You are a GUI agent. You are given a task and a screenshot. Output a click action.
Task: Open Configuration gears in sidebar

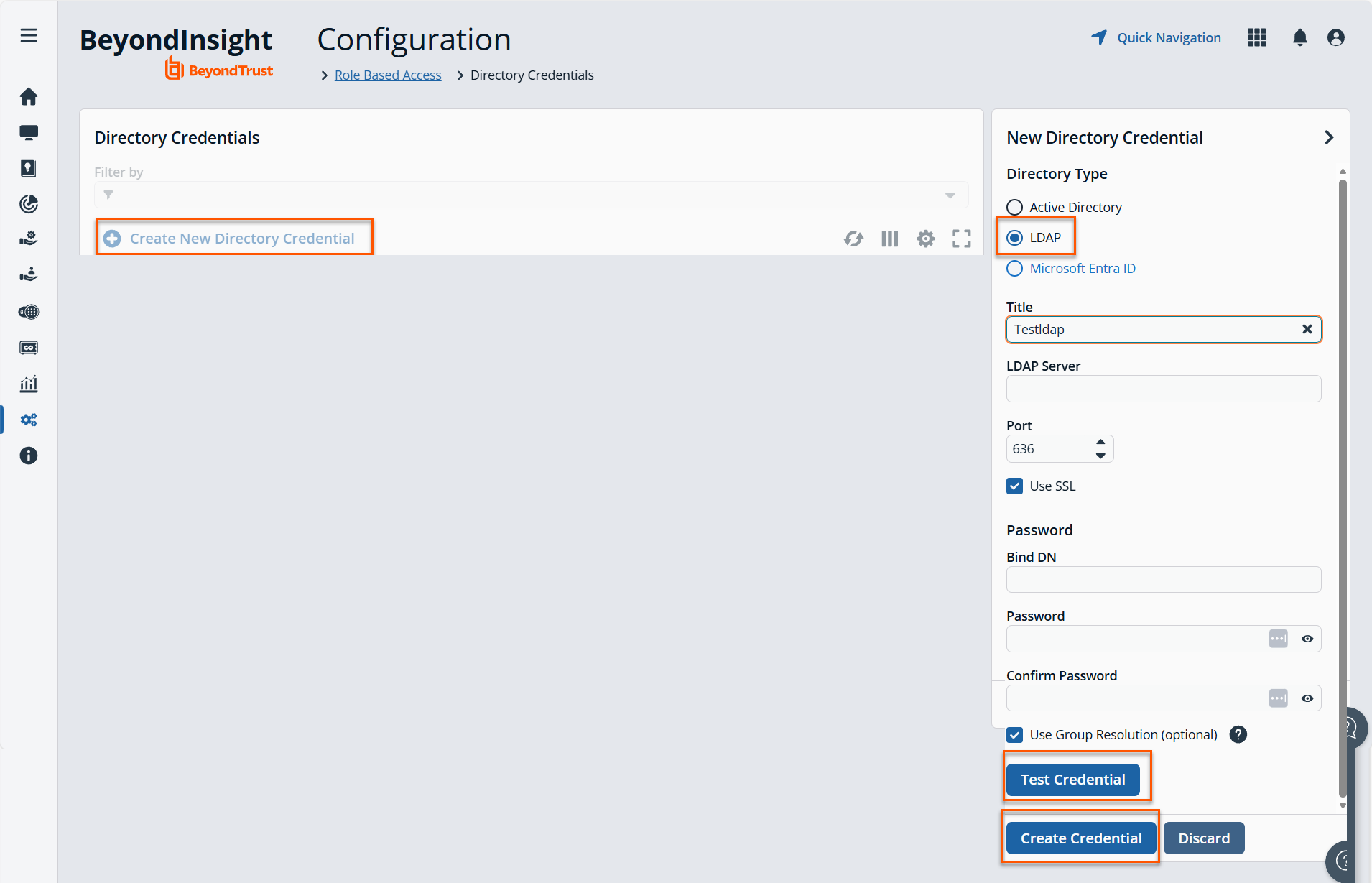point(29,420)
